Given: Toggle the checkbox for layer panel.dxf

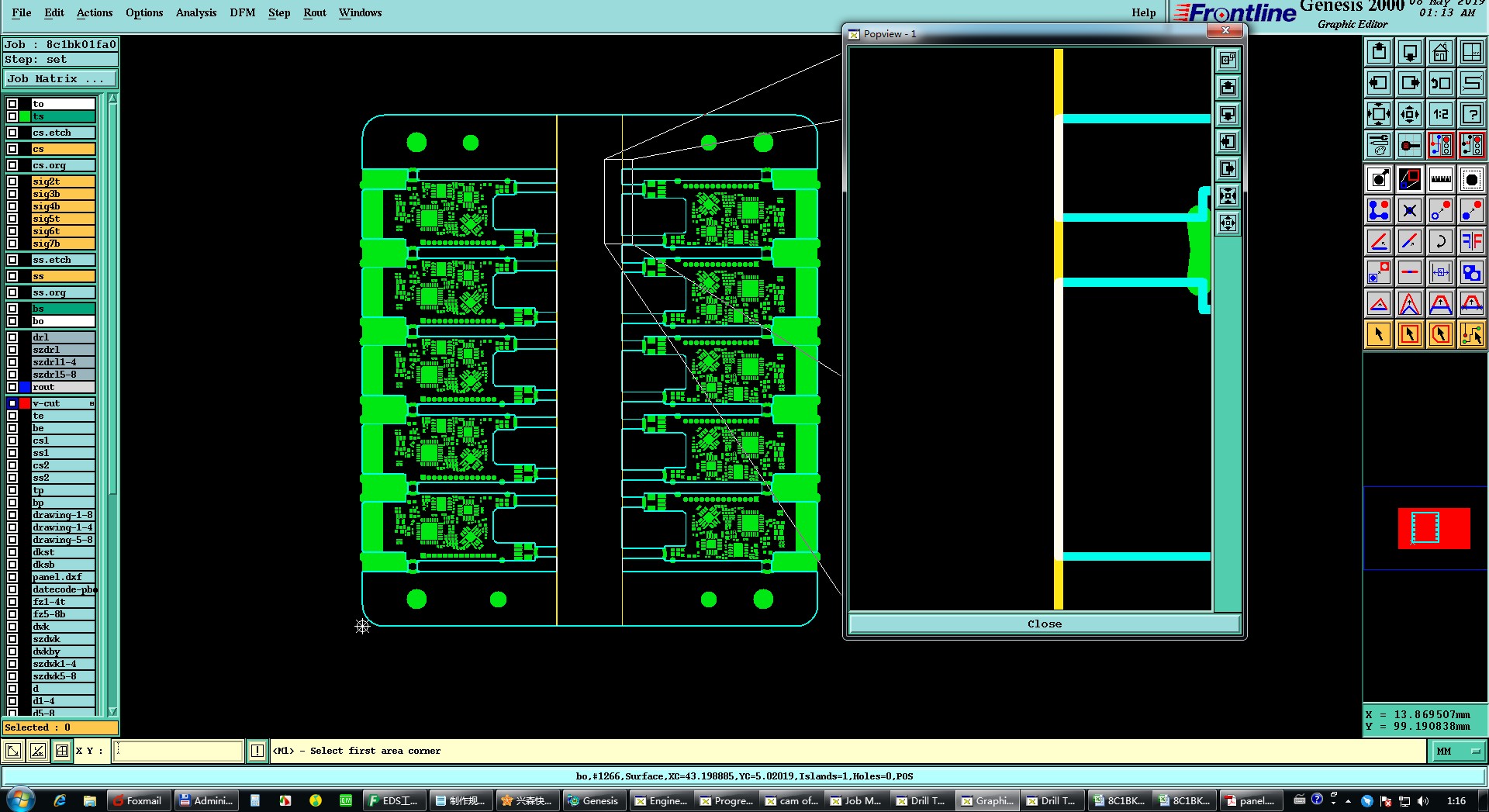Looking at the screenshot, I should tap(12, 577).
